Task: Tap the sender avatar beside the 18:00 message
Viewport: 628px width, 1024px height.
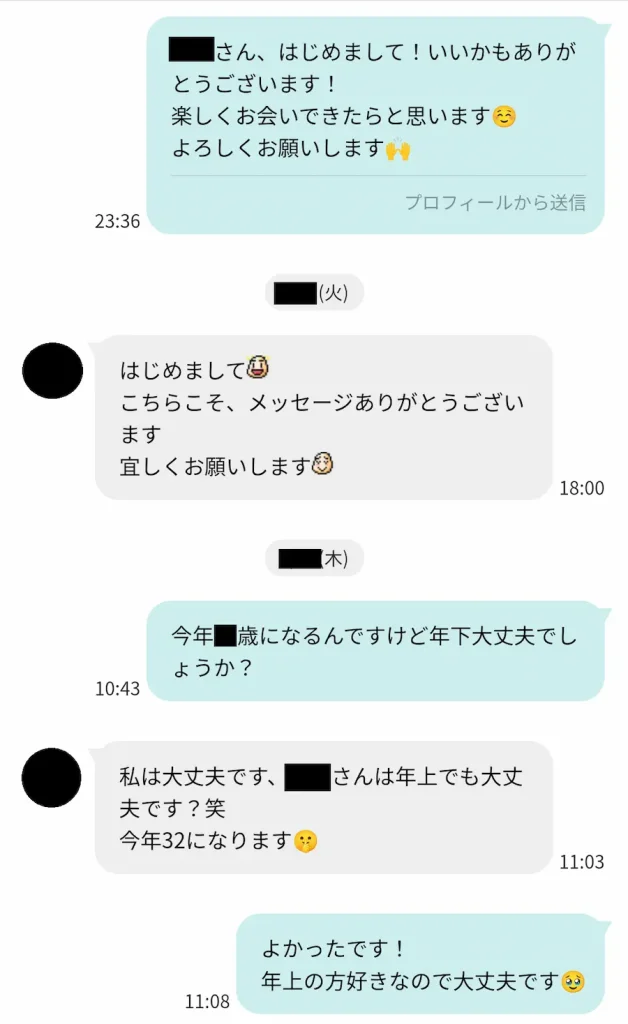Action: 52,370
